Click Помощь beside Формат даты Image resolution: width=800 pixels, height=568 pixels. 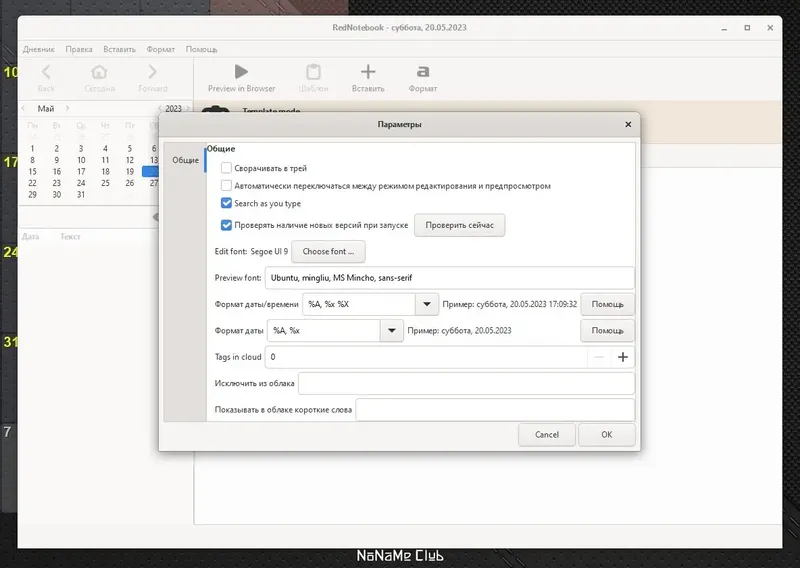(x=607, y=331)
